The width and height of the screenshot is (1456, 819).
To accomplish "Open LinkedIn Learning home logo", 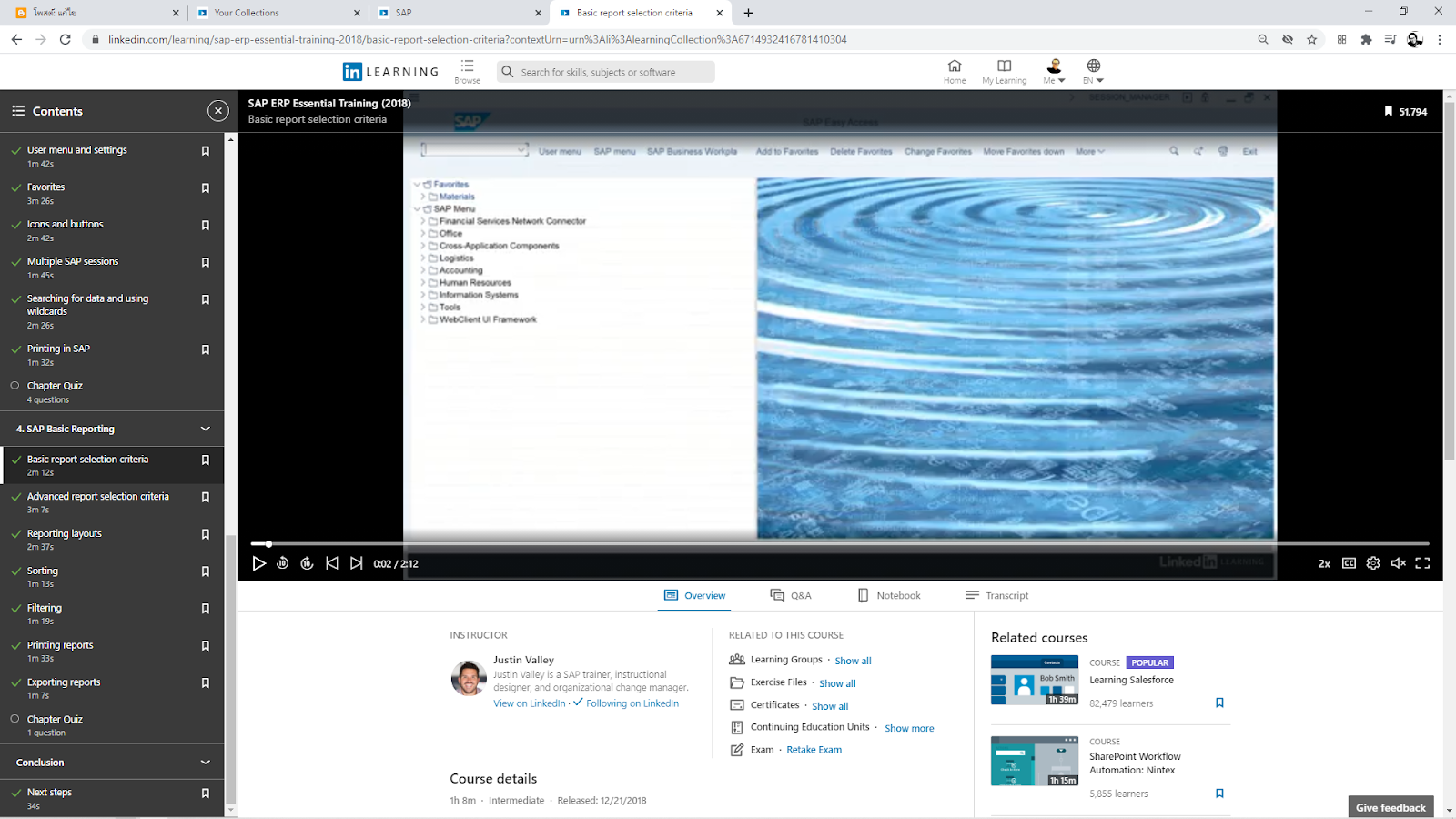I will tap(390, 72).
